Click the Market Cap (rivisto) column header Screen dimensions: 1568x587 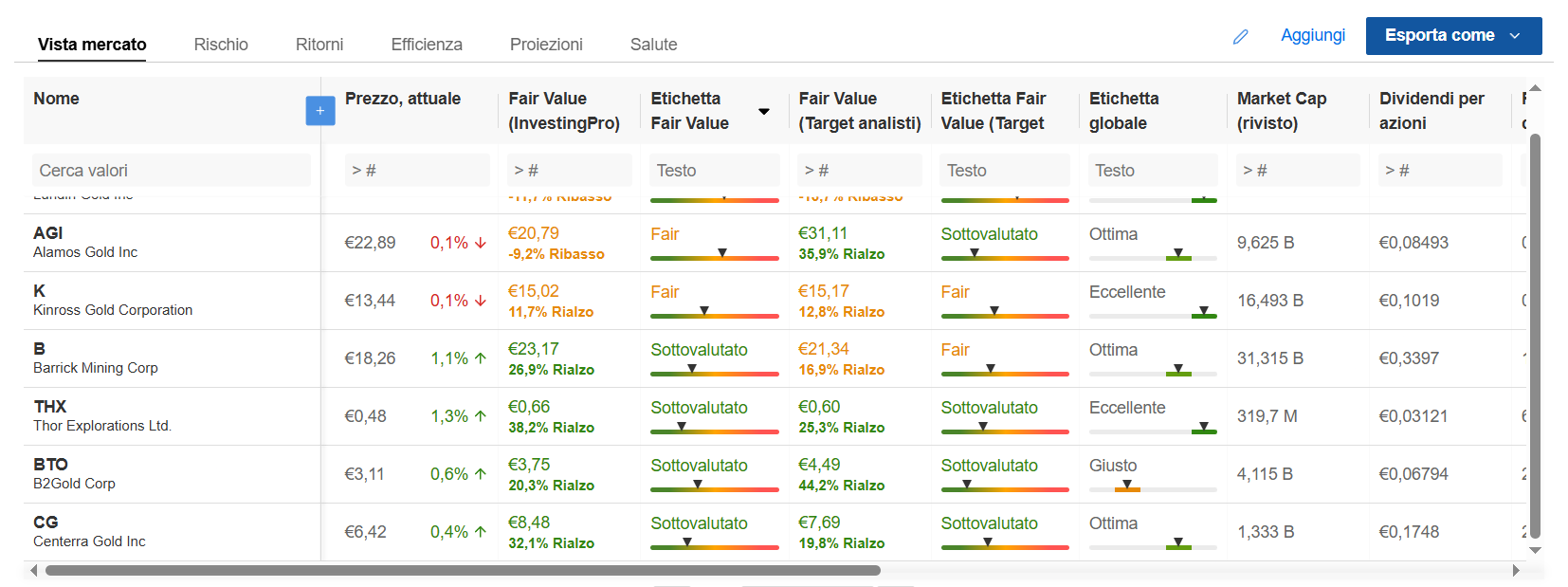point(1282,111)
